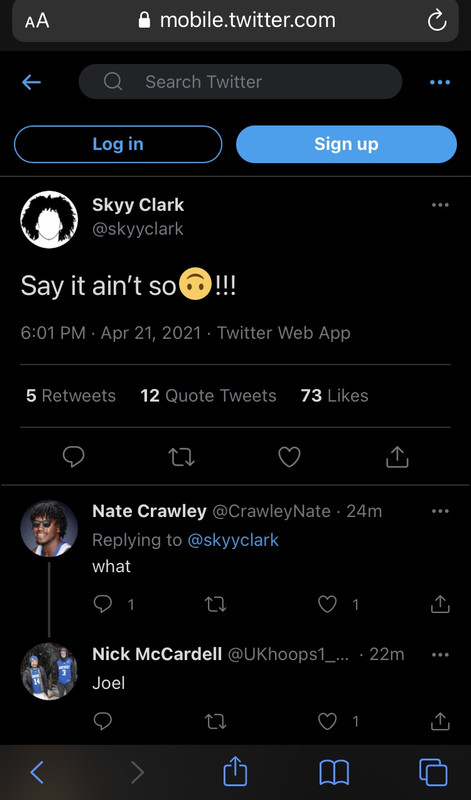The image size is (471, 800).
Task: Open Skyy Clark's profile picture
Action: tap(49, 219)
